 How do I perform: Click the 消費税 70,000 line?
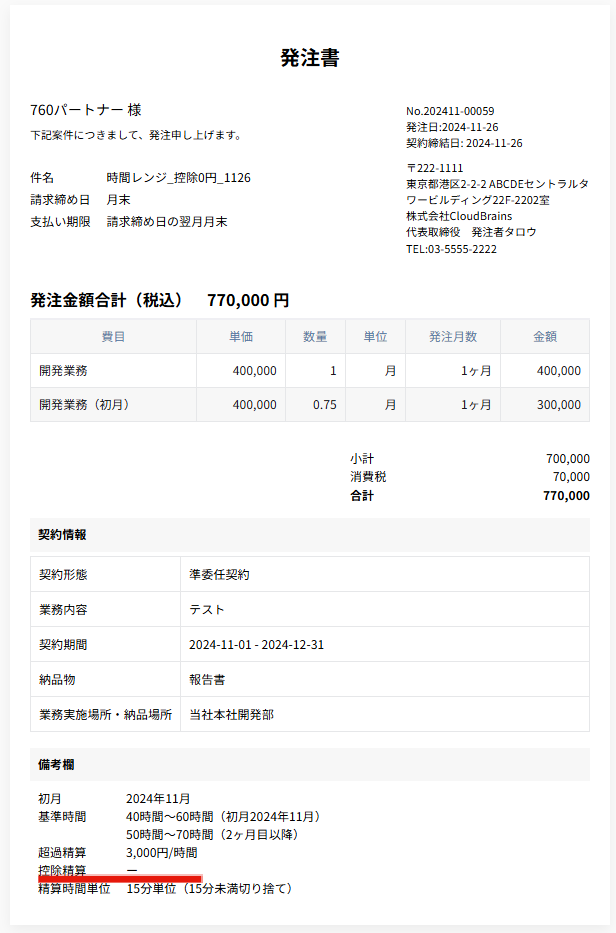click(x=470, y=477)
